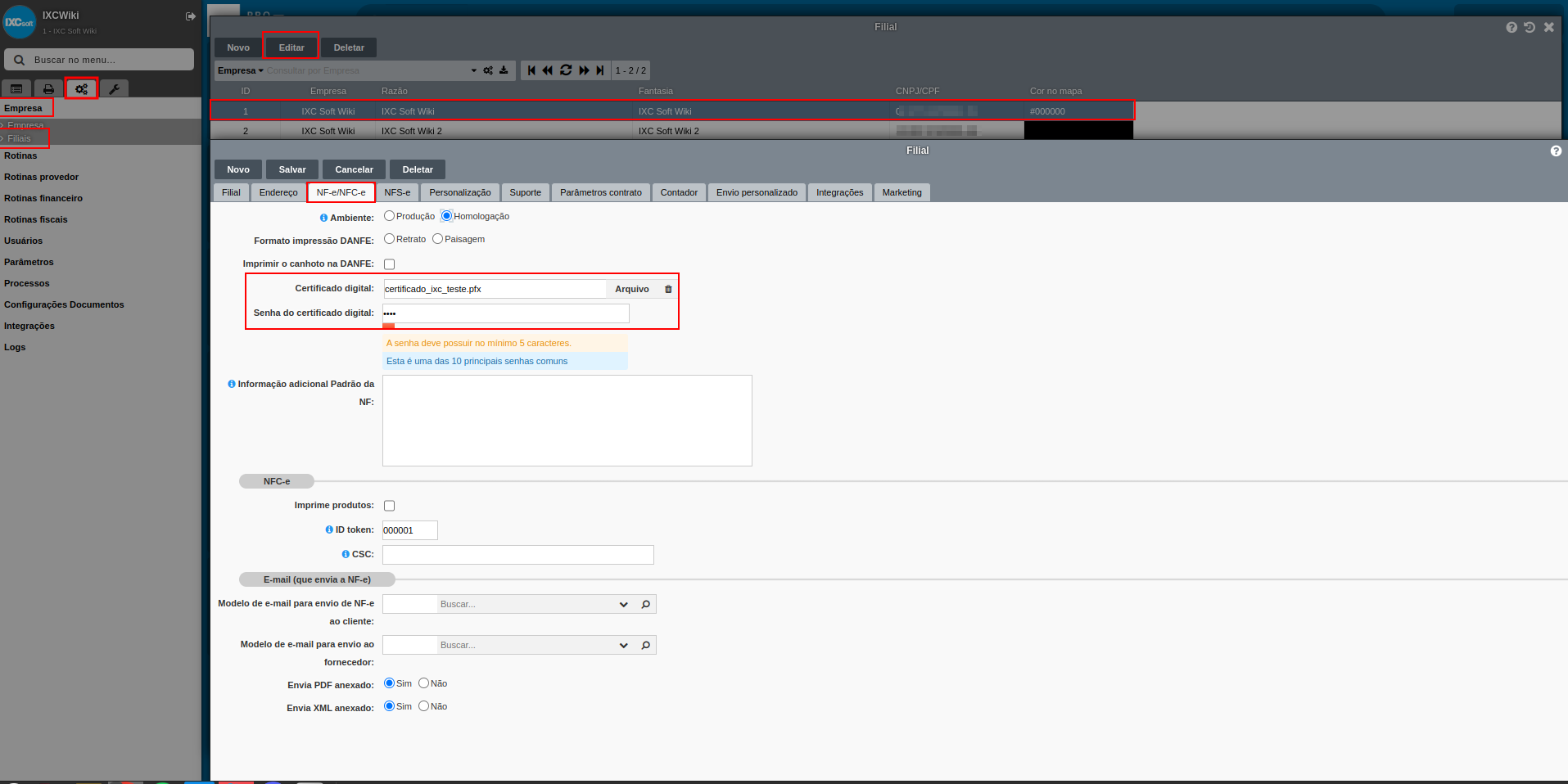Go to first page of records

click(531, 70)
